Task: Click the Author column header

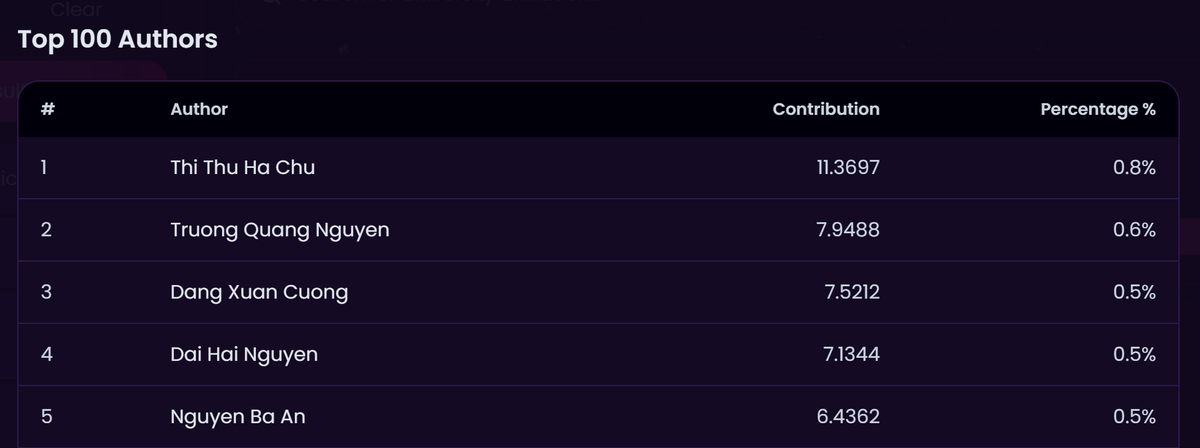Action: (199, 109)
